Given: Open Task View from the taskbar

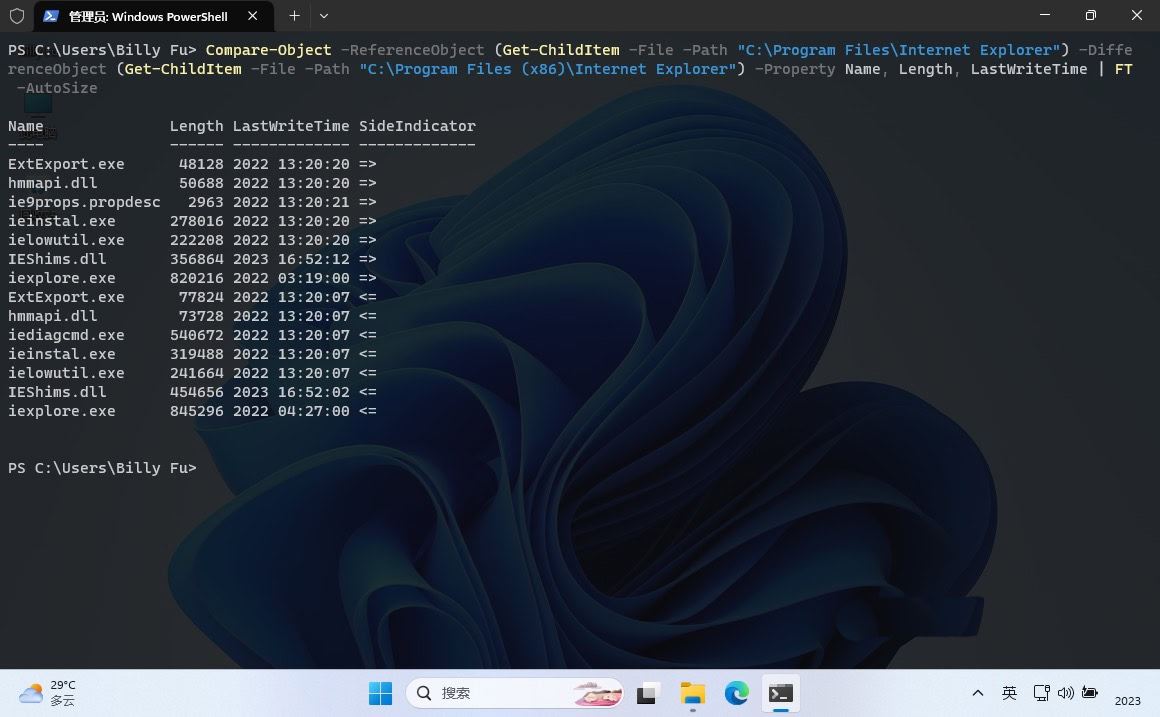Looking at the screenshot, I should (x=646, y=693).
